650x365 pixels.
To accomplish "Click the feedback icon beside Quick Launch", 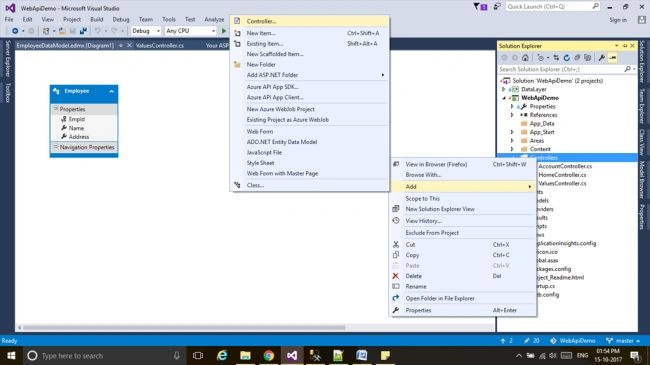I will point(497,7).
